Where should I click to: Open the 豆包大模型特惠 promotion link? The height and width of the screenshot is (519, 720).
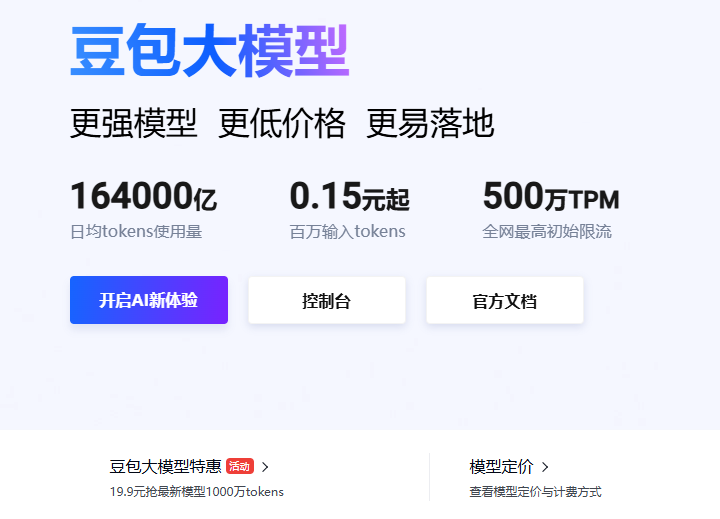165,467
